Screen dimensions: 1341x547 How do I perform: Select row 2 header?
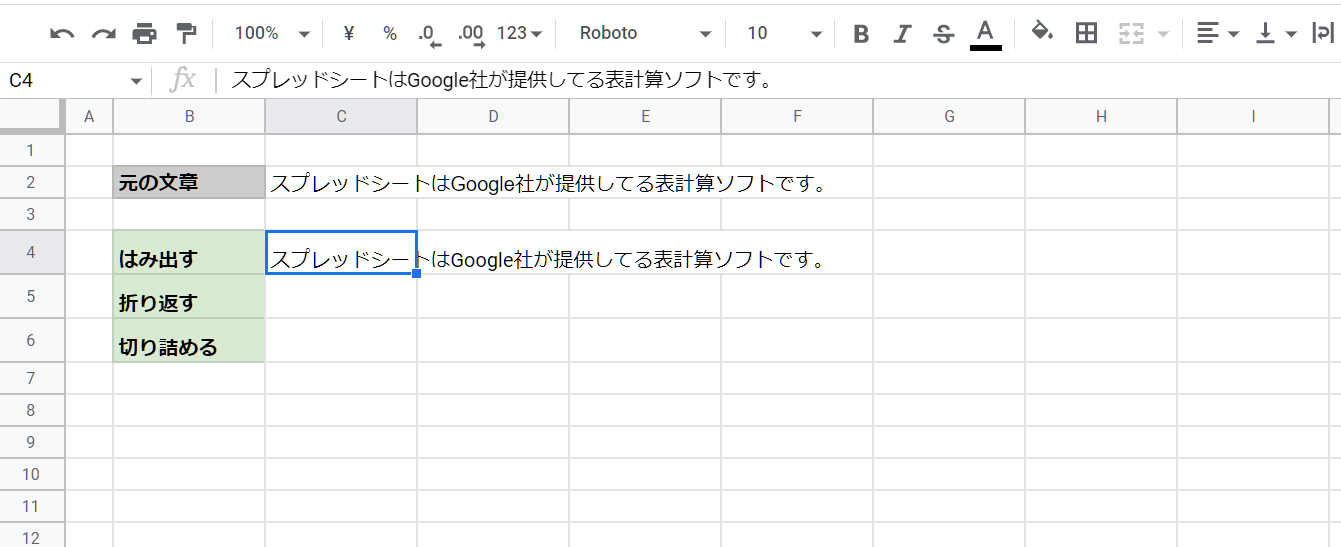tap(31, 182)
